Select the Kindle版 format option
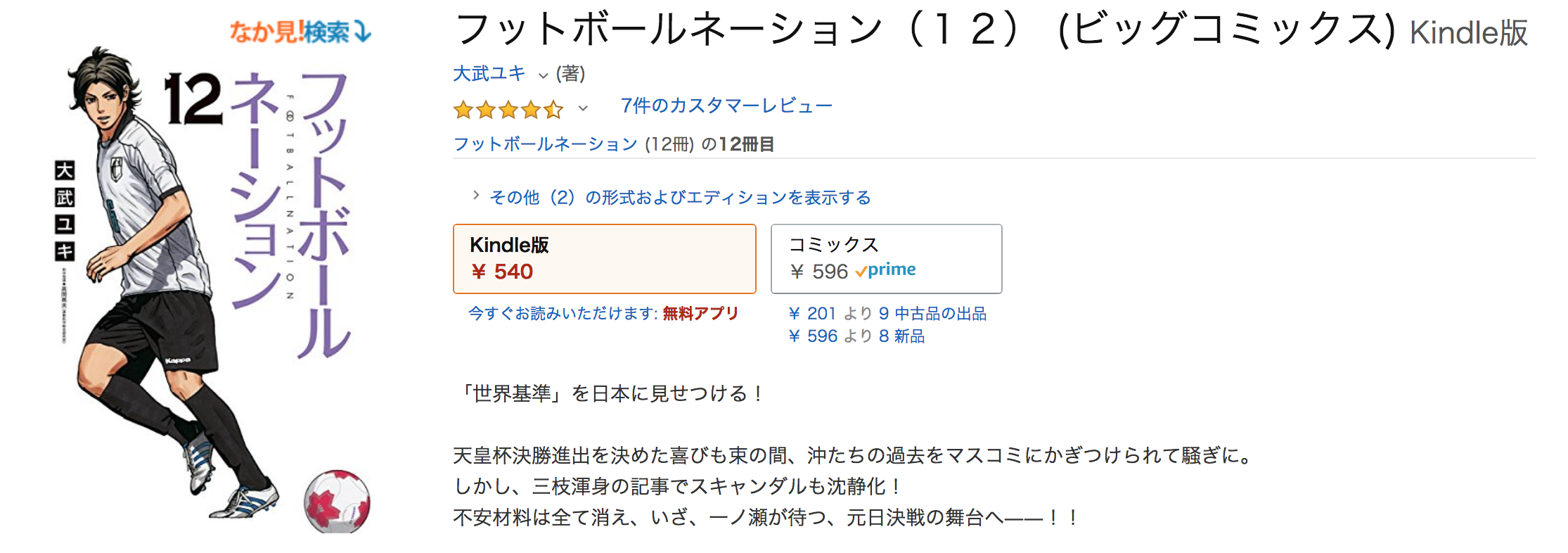The height and width of the screenshot is (553, 1568). pos(604,258)
